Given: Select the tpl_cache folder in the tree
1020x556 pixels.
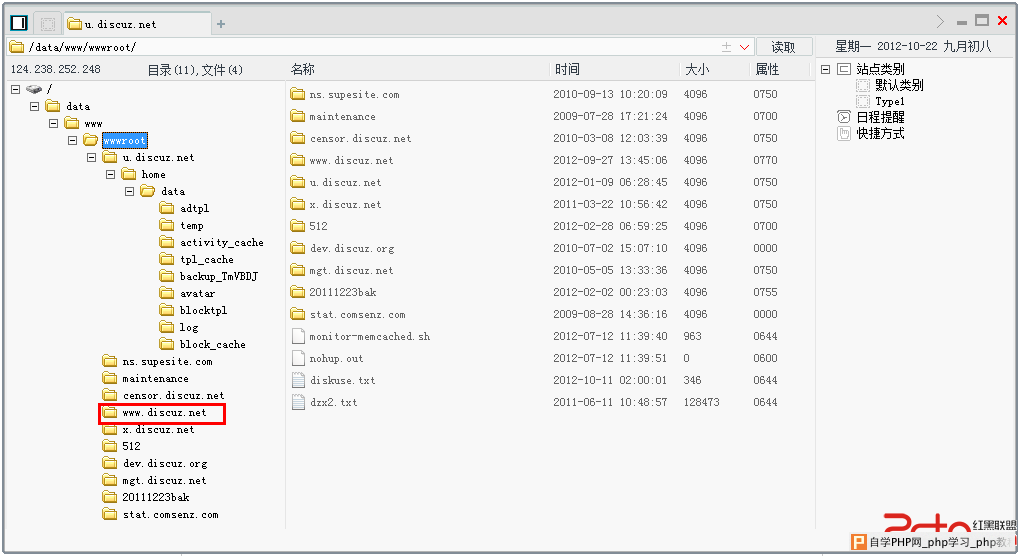Looking at the screenshot, I should coord(207,259).
